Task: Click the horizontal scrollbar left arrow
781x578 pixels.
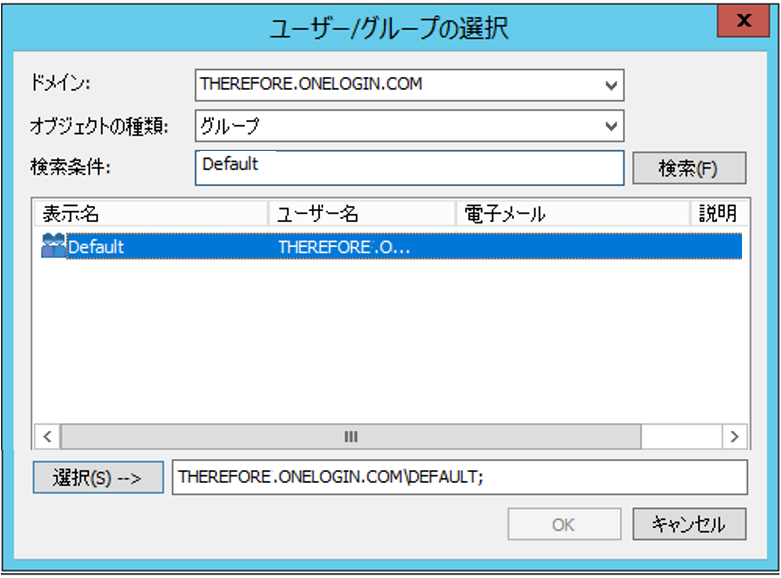Action: click(47, 437)
